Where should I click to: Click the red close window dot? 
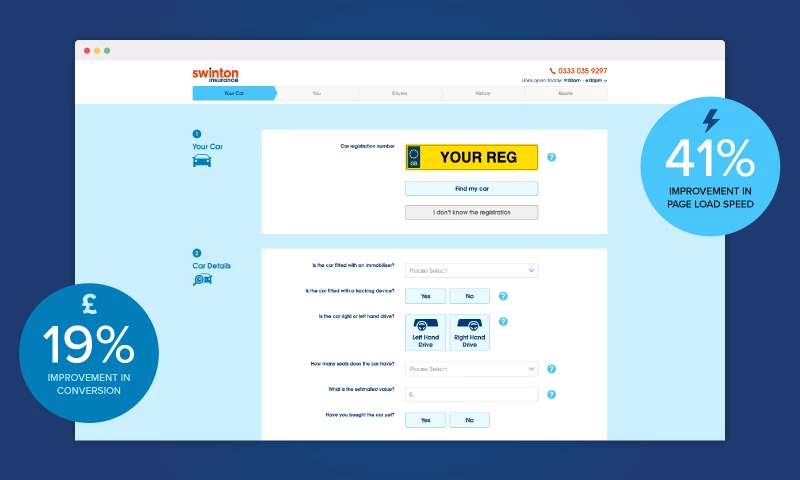(x=87, y=50)
